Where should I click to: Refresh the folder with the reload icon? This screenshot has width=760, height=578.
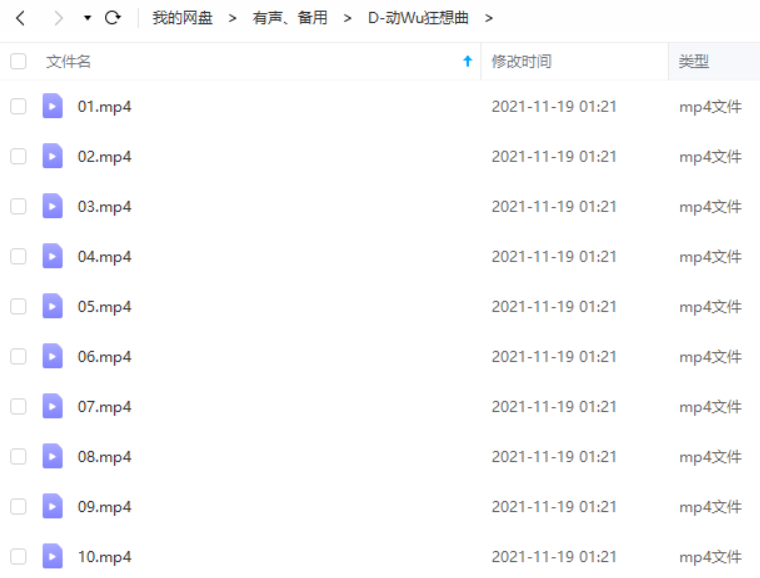tap(112, 18)
